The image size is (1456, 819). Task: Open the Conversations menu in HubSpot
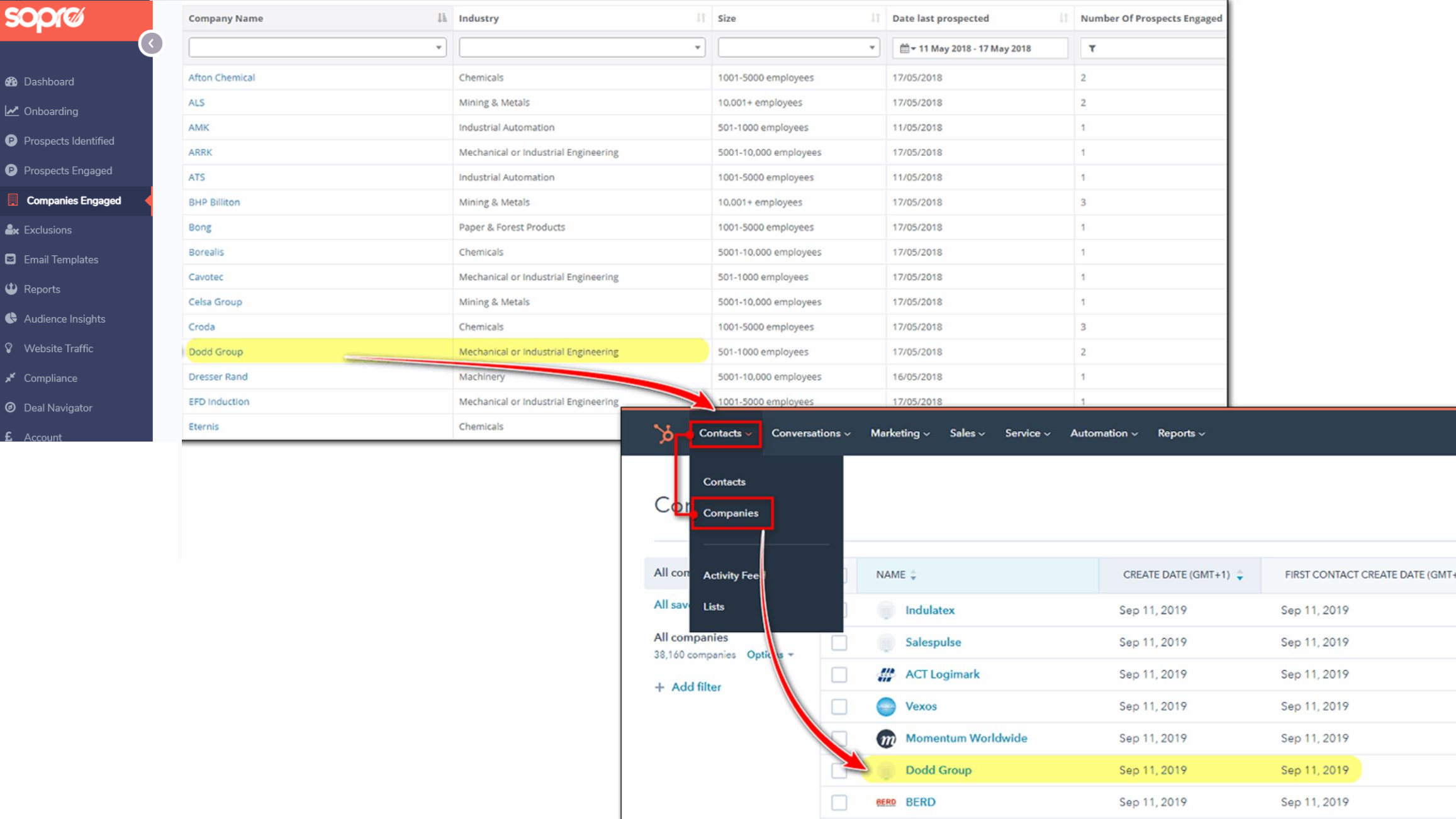tap(810, 433)
